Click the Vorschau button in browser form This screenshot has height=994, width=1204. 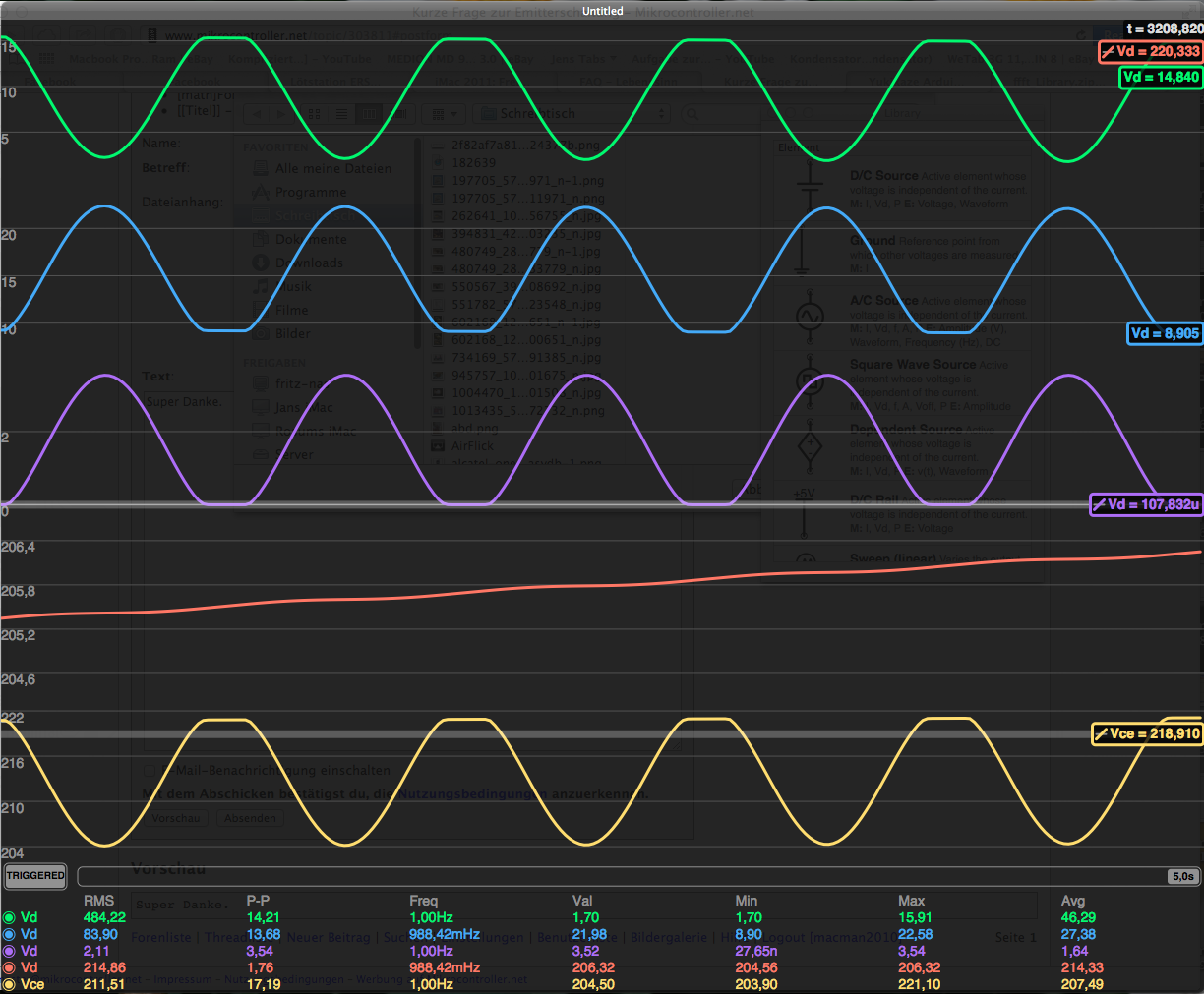tap(176, 818)
